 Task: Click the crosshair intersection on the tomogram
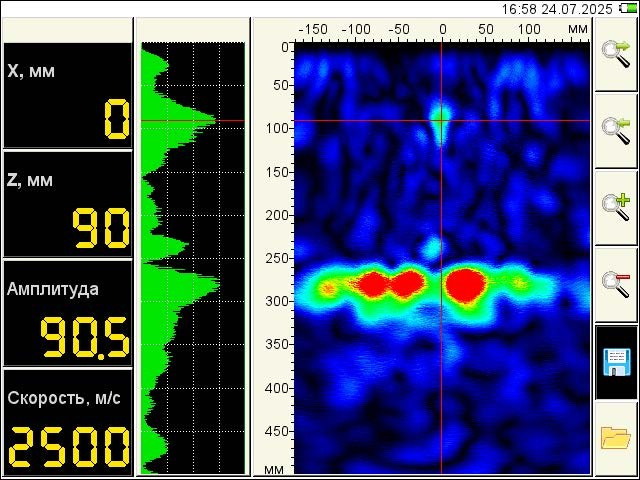(x=441, y=121)
